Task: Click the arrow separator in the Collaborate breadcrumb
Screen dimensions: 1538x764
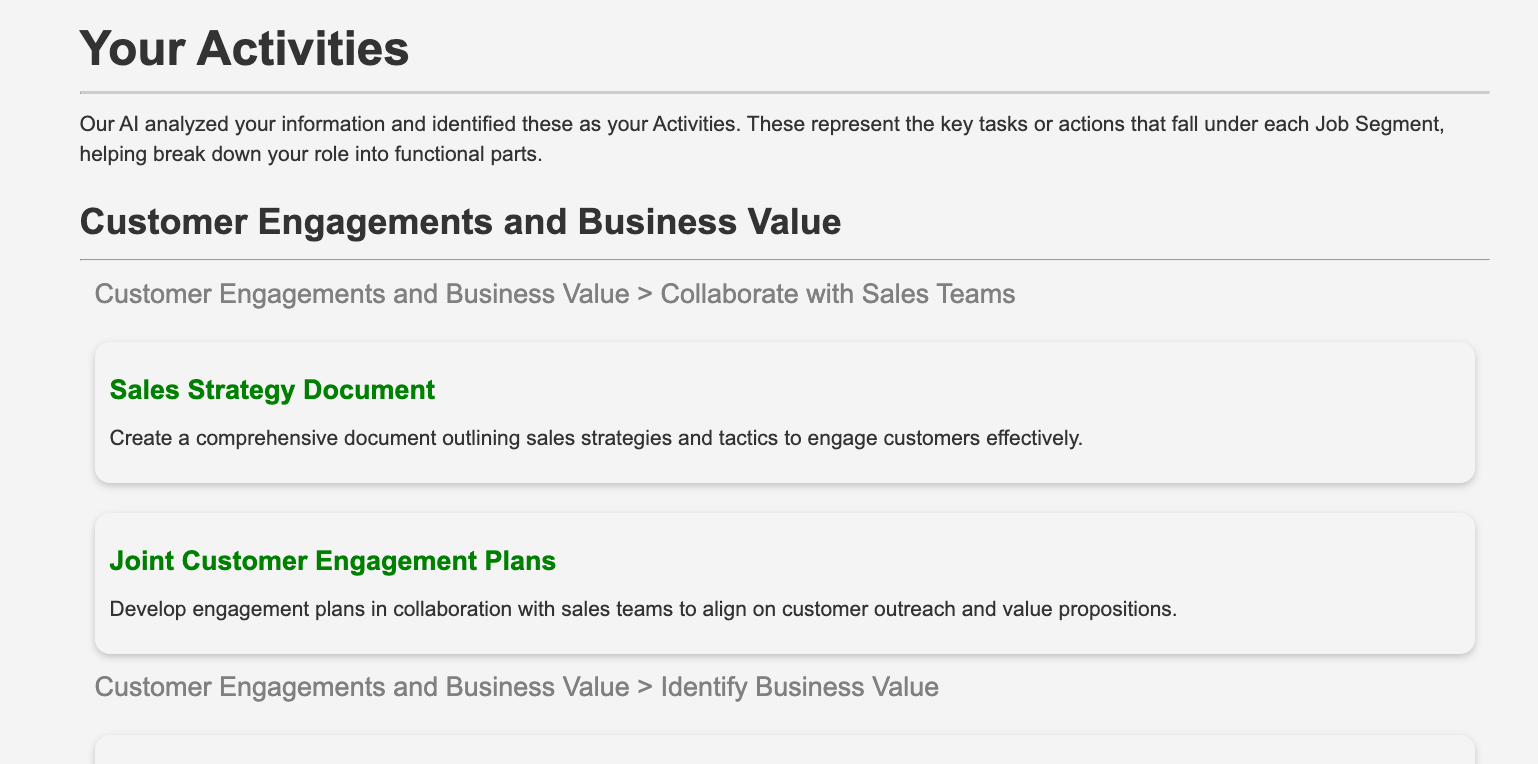Action: pyautogui.click(x=645, y=295)
